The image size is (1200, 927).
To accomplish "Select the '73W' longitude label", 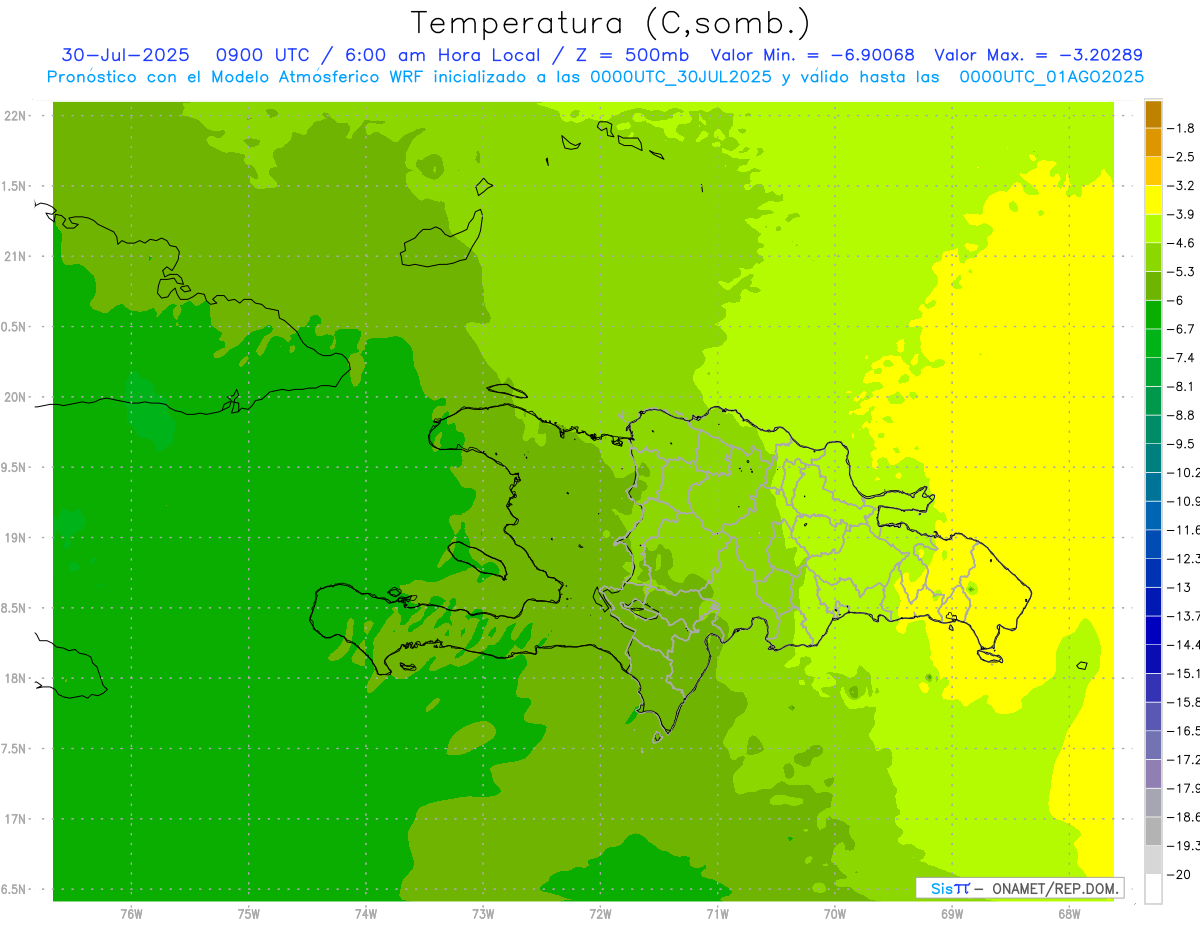I will (x=483, y=913).
